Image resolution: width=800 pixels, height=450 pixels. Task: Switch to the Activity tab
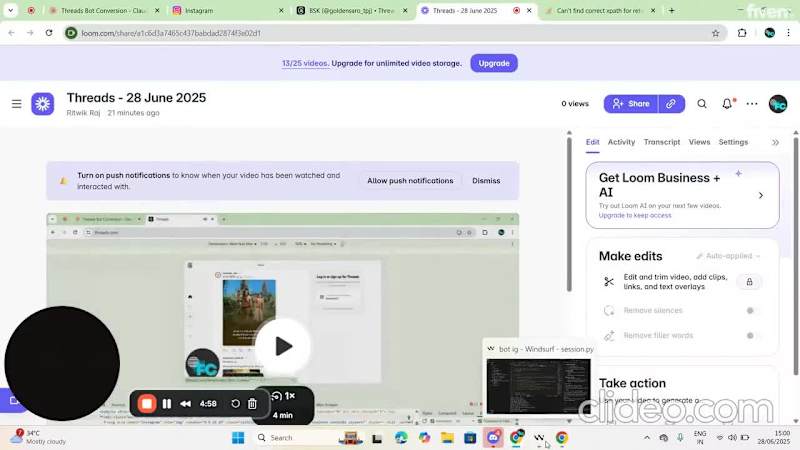[x=621, y=142]
